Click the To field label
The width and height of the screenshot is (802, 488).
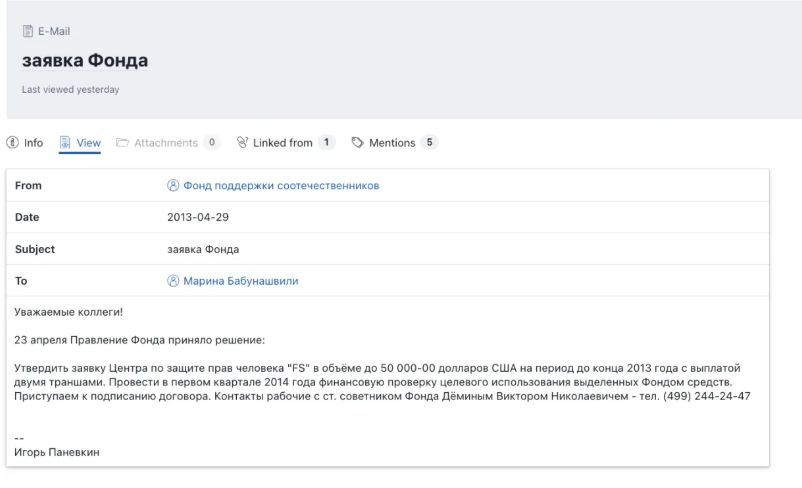21,281
